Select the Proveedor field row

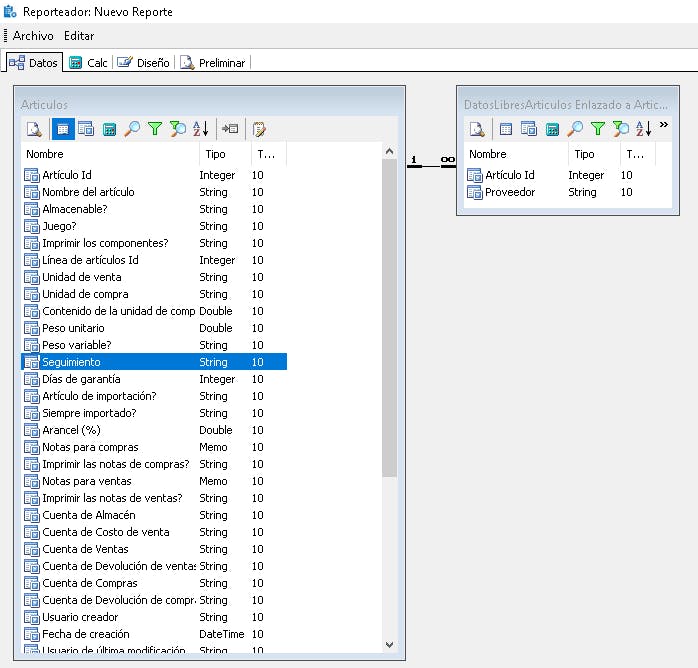coord(510,192)
